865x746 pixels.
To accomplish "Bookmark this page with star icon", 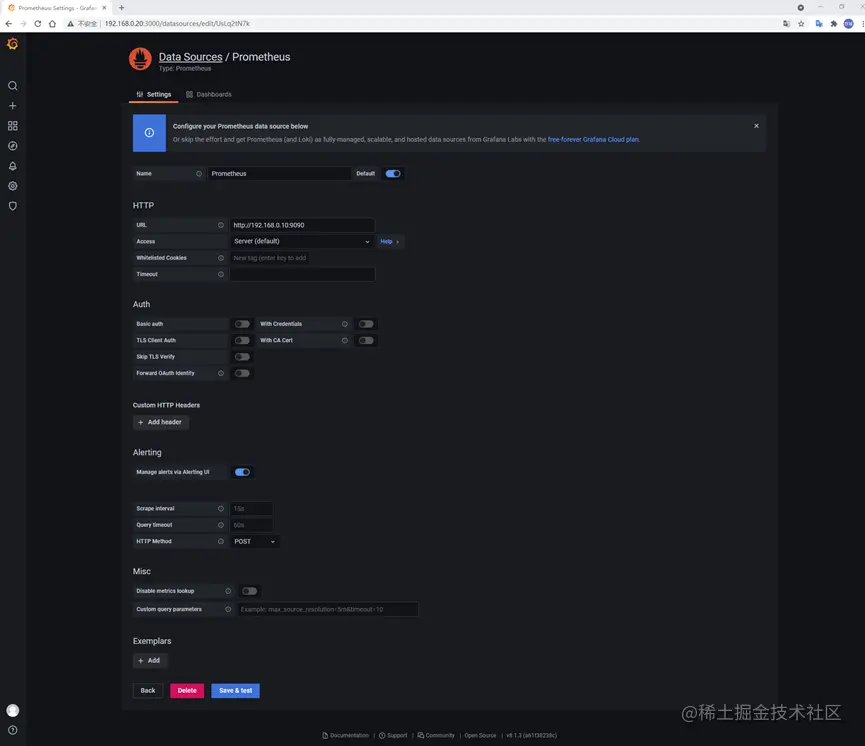I will click(x=801, y=24).
